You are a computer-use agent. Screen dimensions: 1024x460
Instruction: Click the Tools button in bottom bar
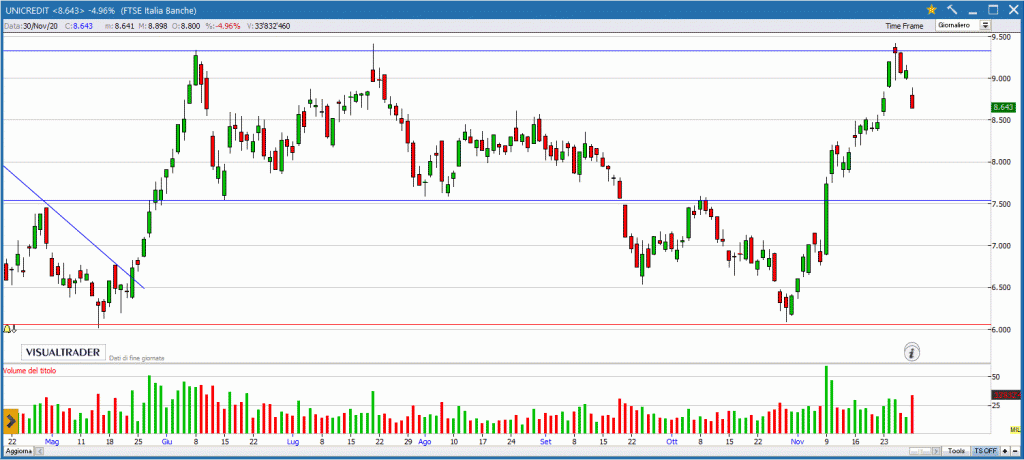(x=956, y=452)
